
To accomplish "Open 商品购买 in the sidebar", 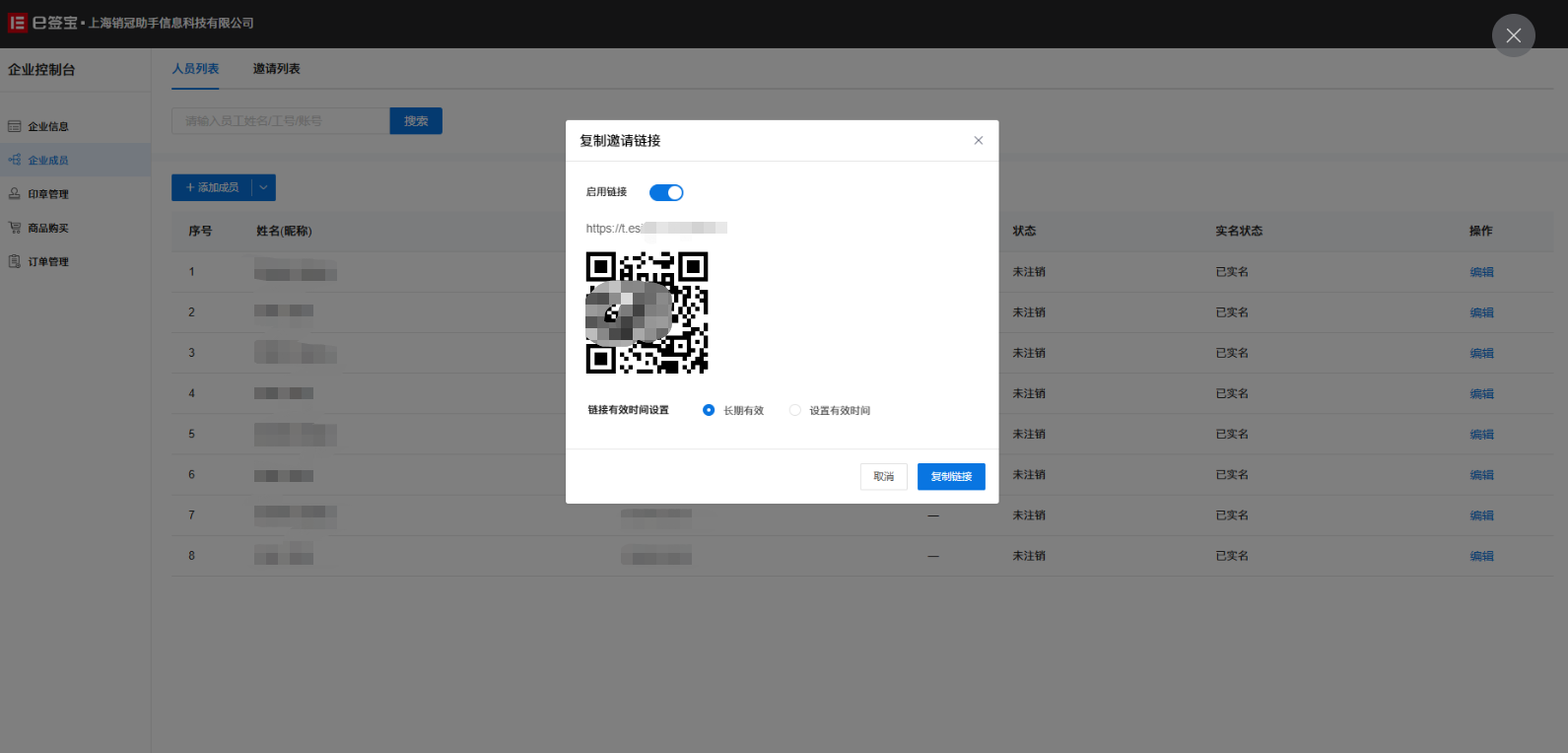I will pyautogui.click(x=75, y=228).
